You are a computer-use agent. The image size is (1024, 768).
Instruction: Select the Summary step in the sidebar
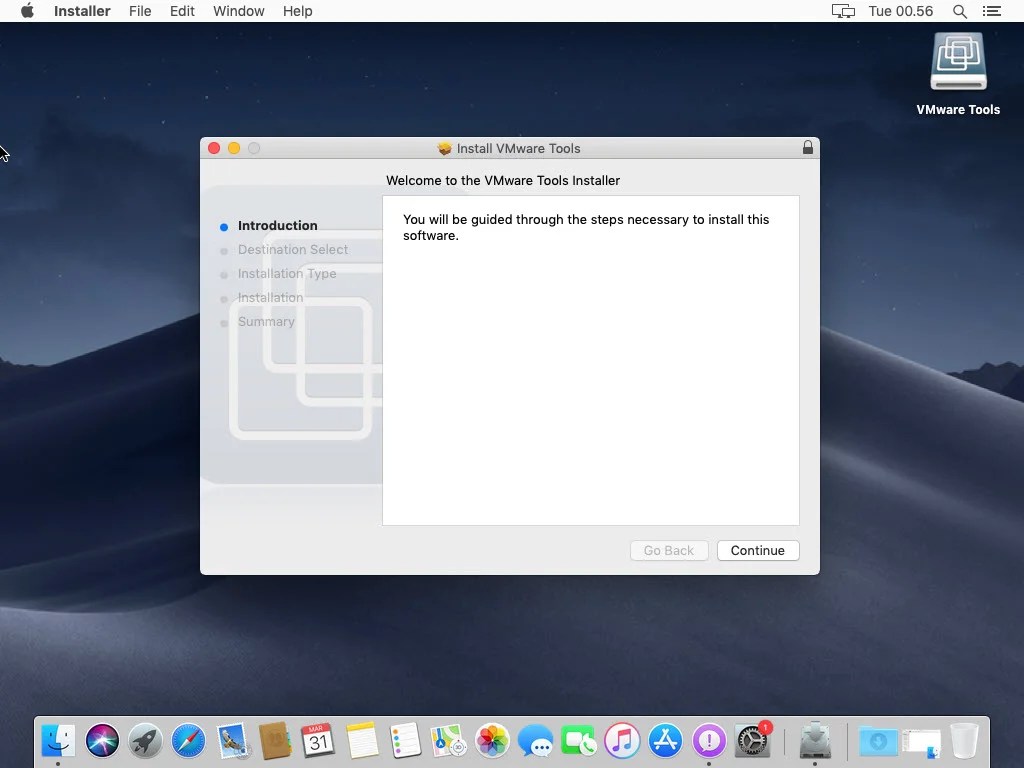[266, 321]
